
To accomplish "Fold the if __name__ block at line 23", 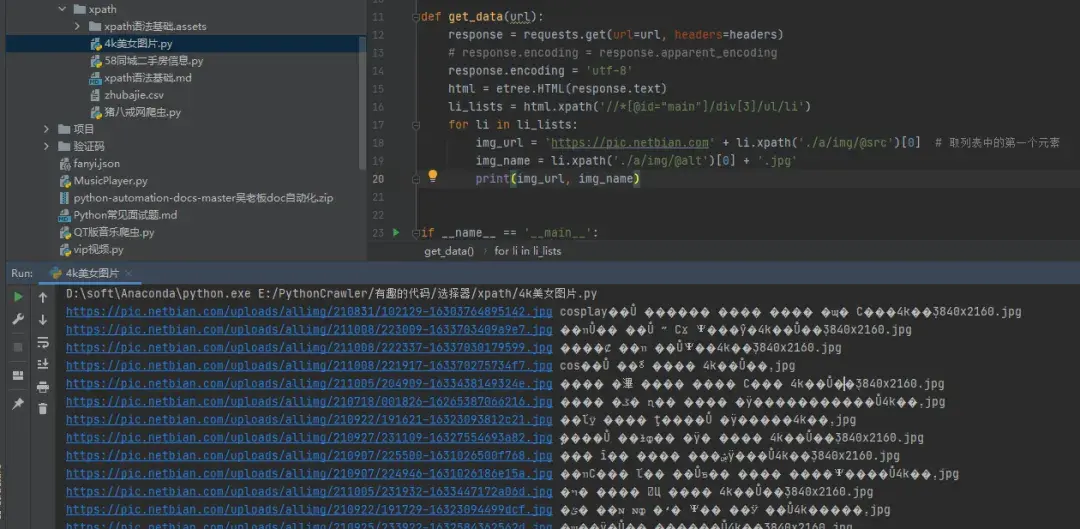I will click(x=415, y=233).
